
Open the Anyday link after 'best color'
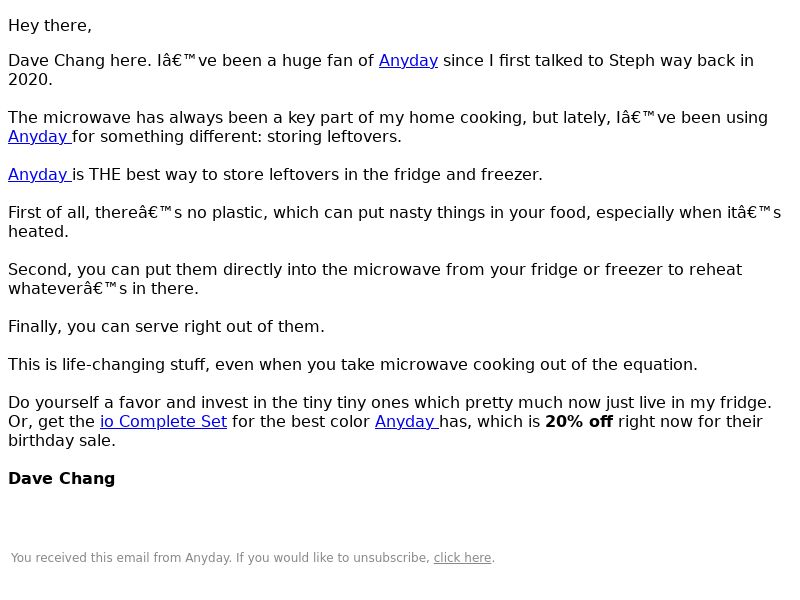pyautogui.click(x=407, y=422)
